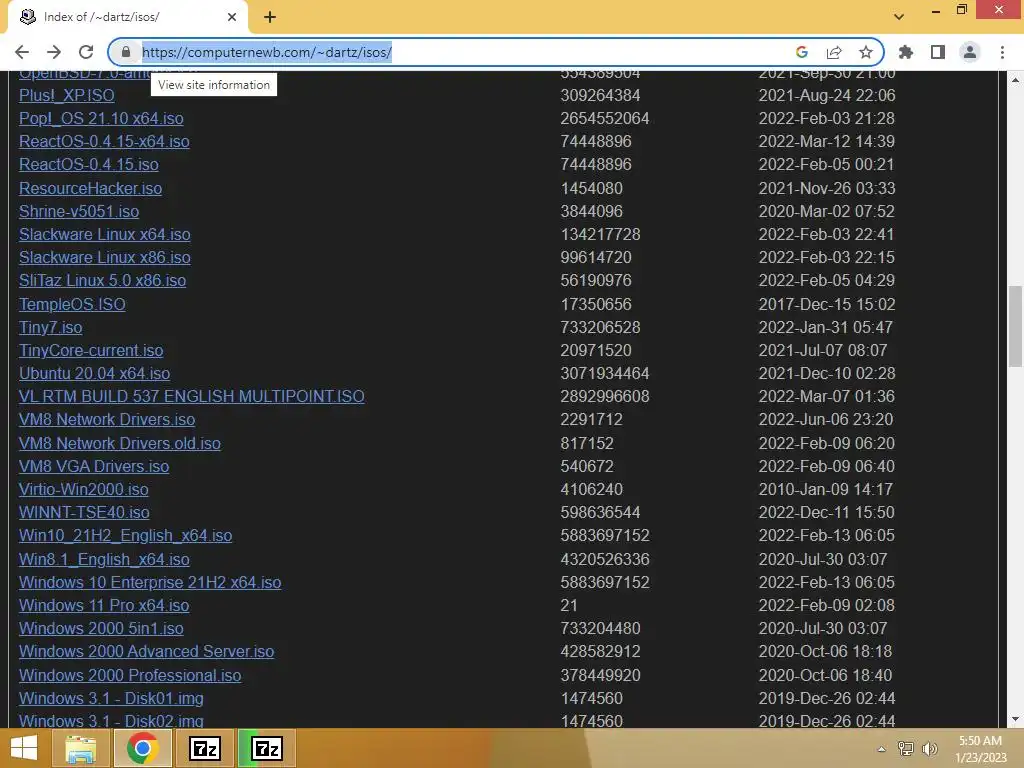This screenshot has width=1024, height=768.
Task: Show hidden system tray icons
Action: pos(881,749)
